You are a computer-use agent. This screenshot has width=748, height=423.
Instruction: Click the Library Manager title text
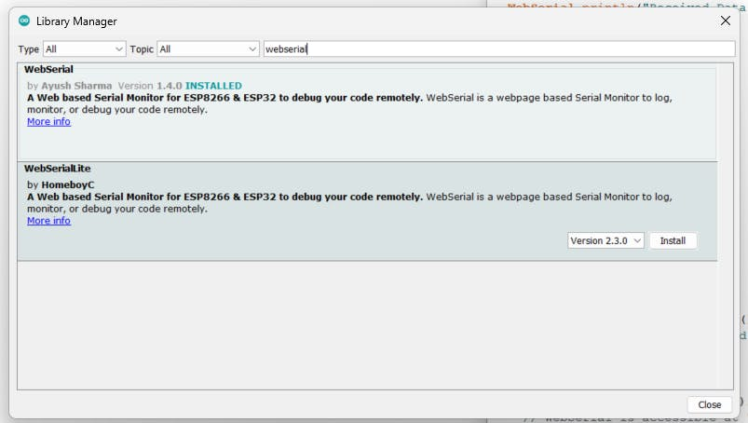coord(76,21)
